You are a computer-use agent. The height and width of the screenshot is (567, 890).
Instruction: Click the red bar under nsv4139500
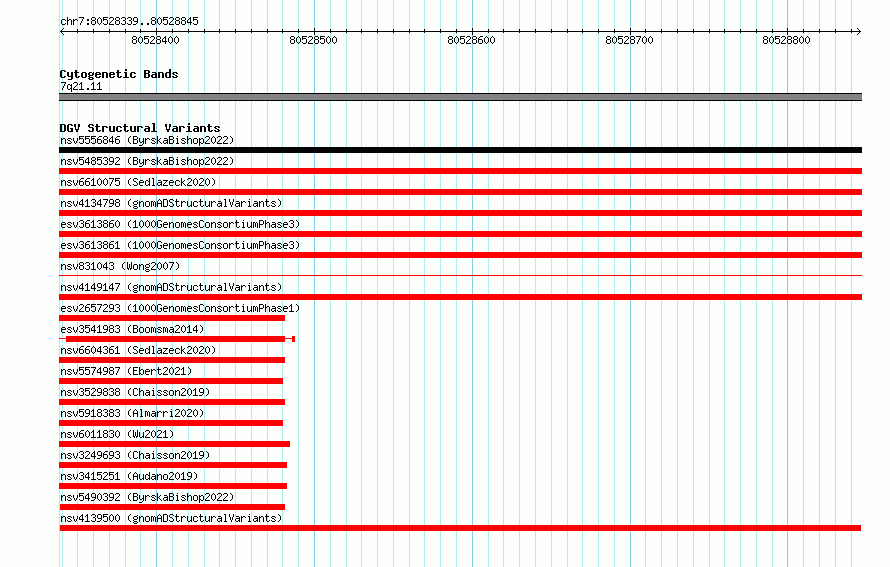click(460, 528)
